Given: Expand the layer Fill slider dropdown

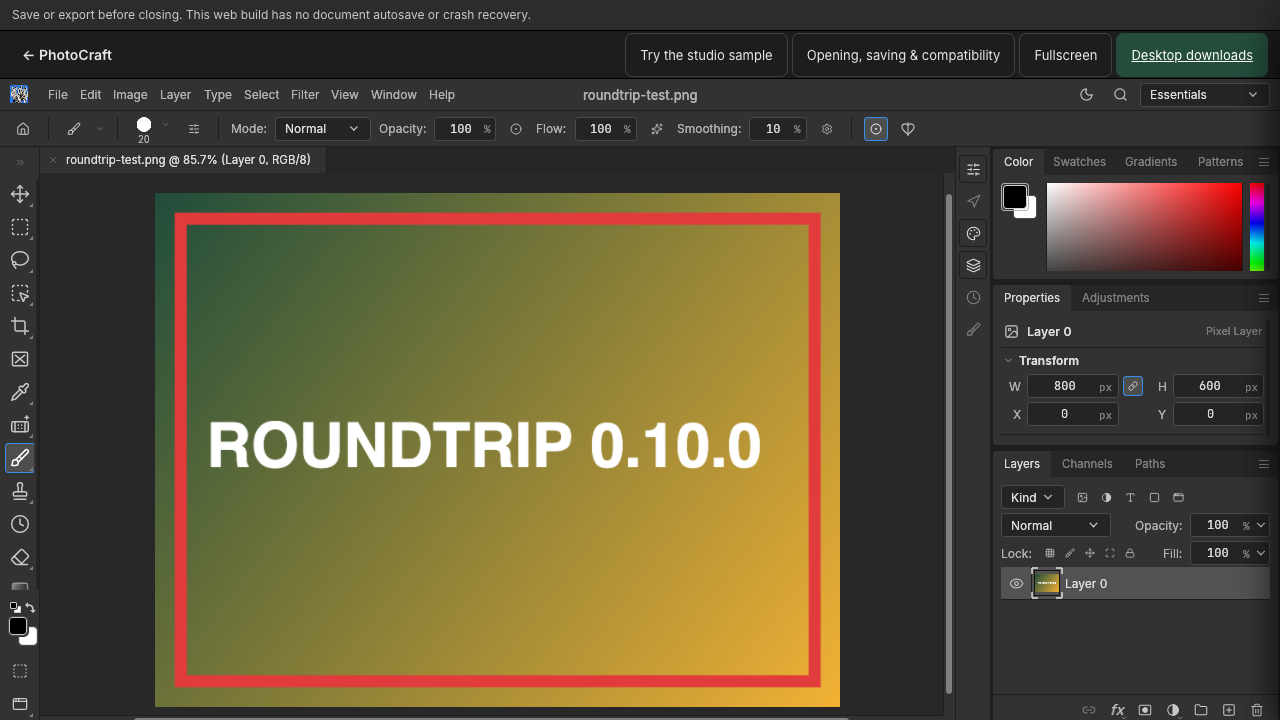Looking at the screenshot, I should [x=1261, y=553].
